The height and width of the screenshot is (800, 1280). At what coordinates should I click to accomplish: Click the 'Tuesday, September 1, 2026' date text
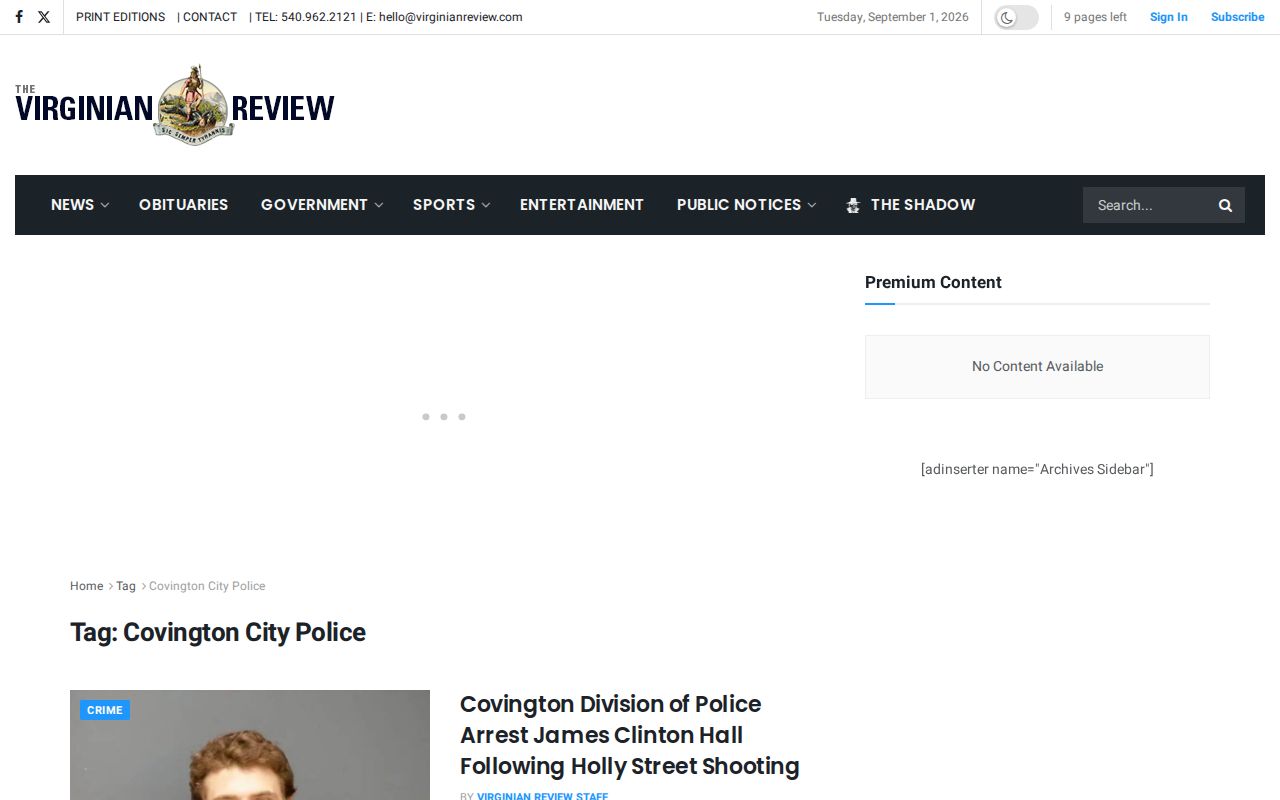(893, 17)
